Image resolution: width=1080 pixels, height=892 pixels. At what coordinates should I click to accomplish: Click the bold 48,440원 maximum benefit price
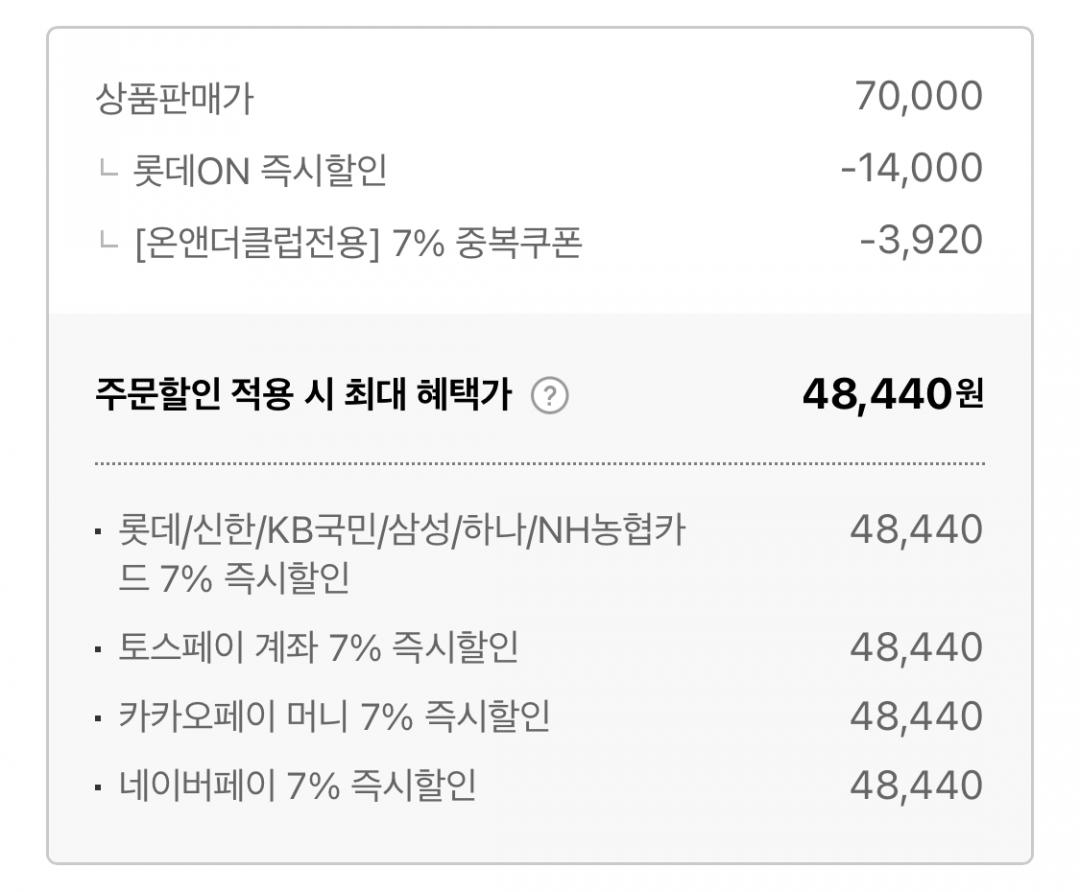point(892,395)
